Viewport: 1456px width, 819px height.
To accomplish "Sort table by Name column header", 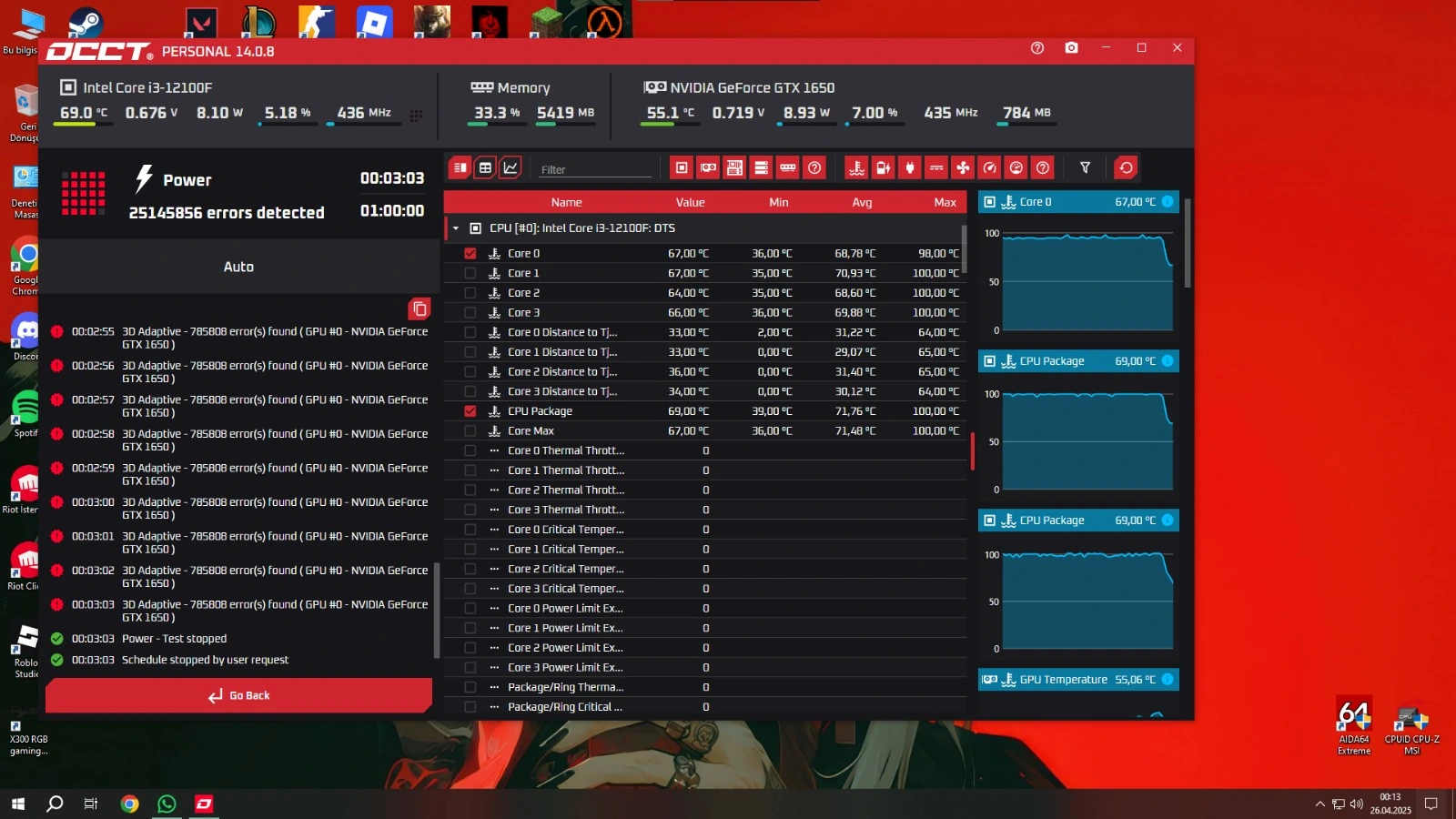I will 566,202.
